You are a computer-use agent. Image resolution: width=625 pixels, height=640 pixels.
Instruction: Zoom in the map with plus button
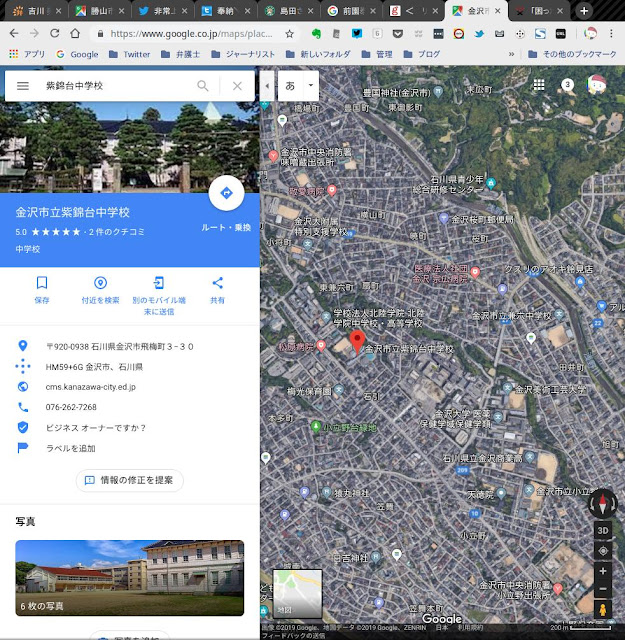(603, 571)
